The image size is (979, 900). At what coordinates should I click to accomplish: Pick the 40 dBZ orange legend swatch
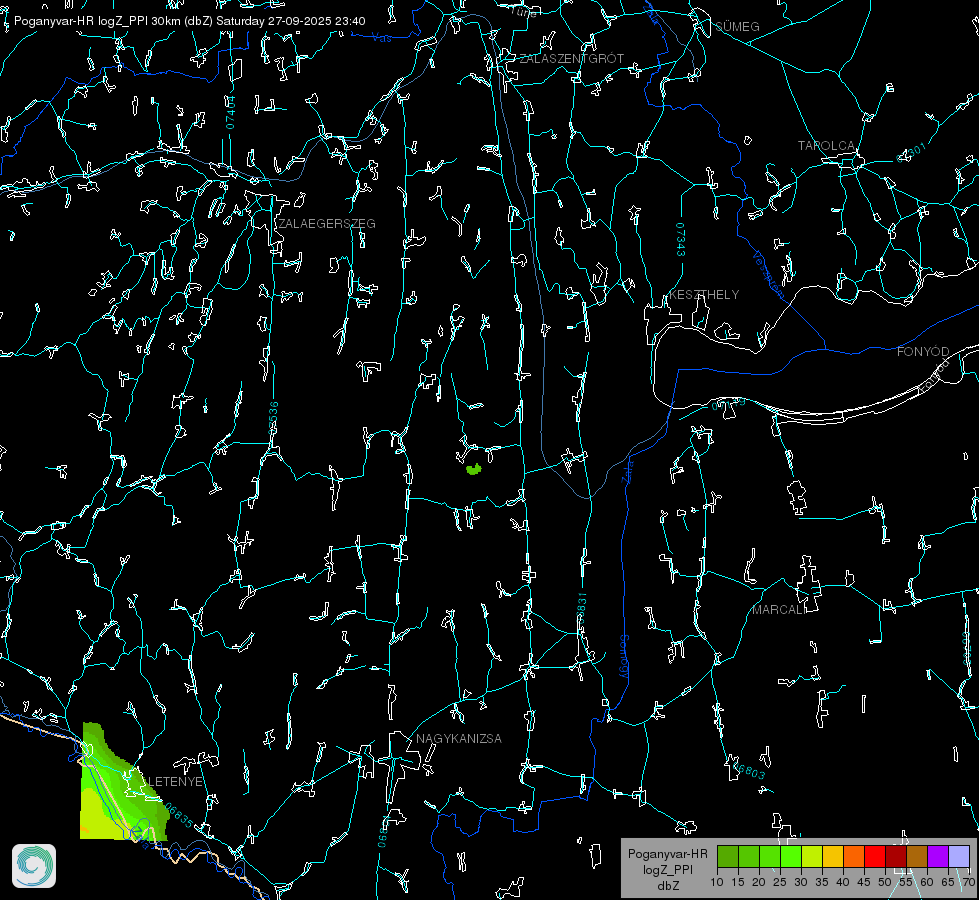tap(854, 856)
